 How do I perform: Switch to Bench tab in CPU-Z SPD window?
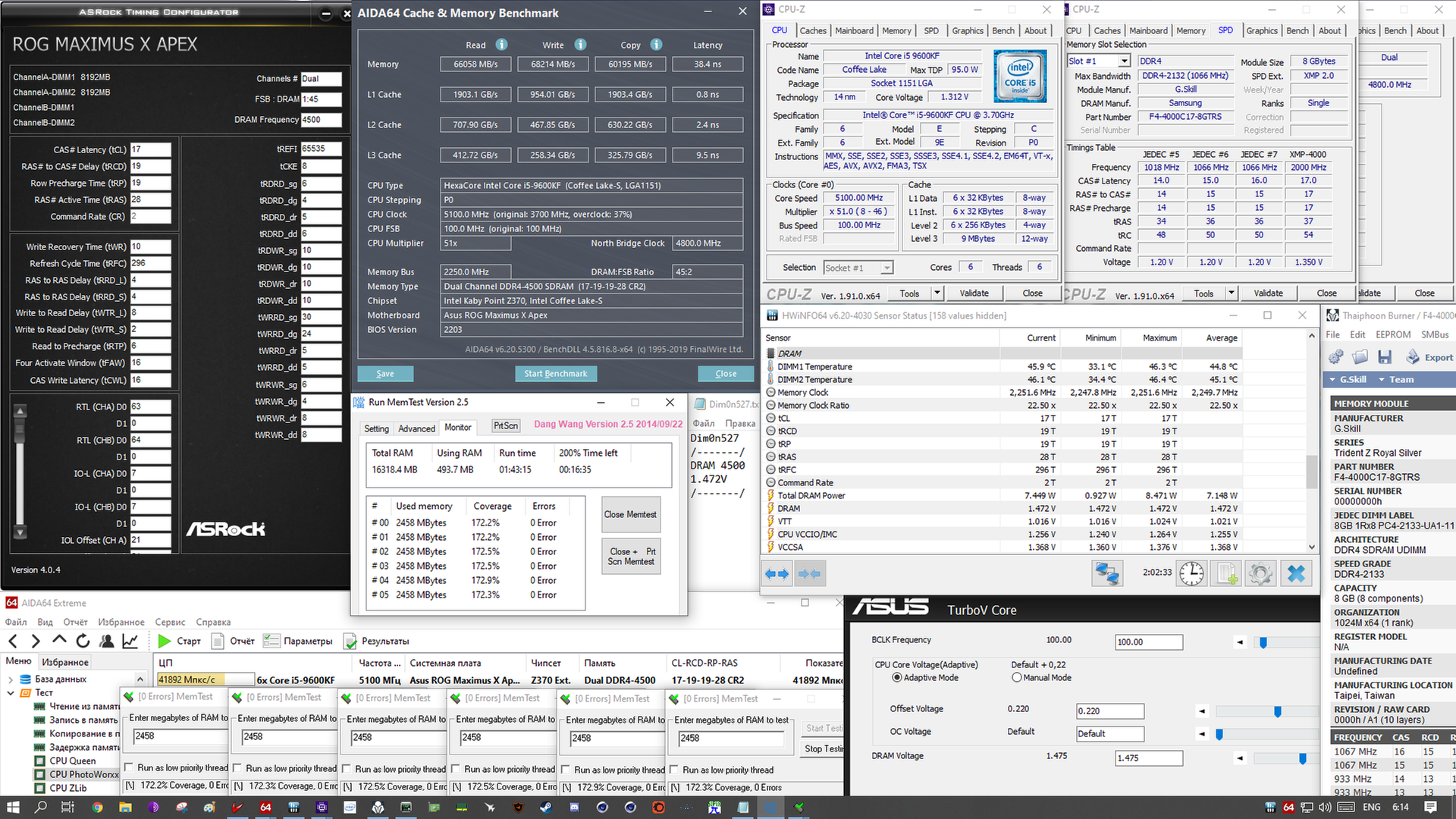click(1298, 30)
